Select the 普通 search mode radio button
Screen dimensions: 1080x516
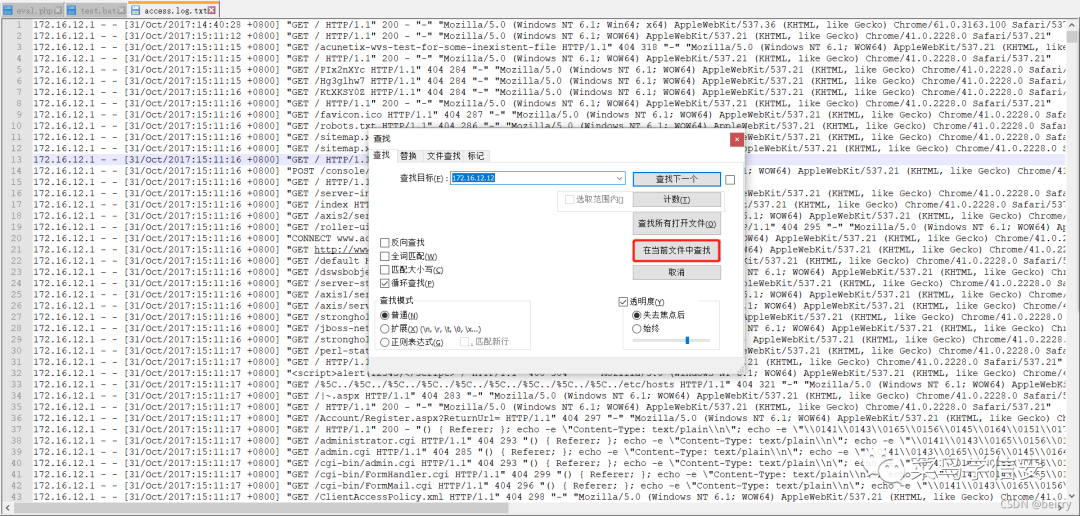[x=384, y=315]
